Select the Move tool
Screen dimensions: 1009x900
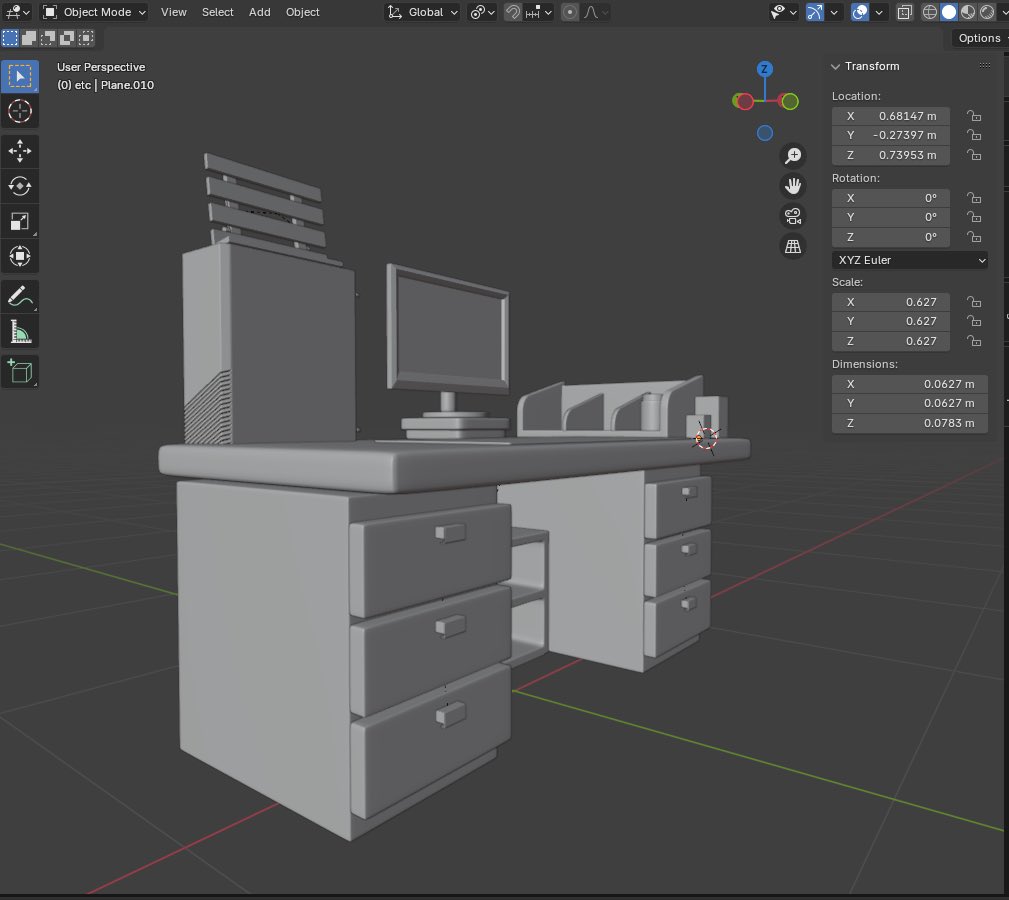point(20,151)
